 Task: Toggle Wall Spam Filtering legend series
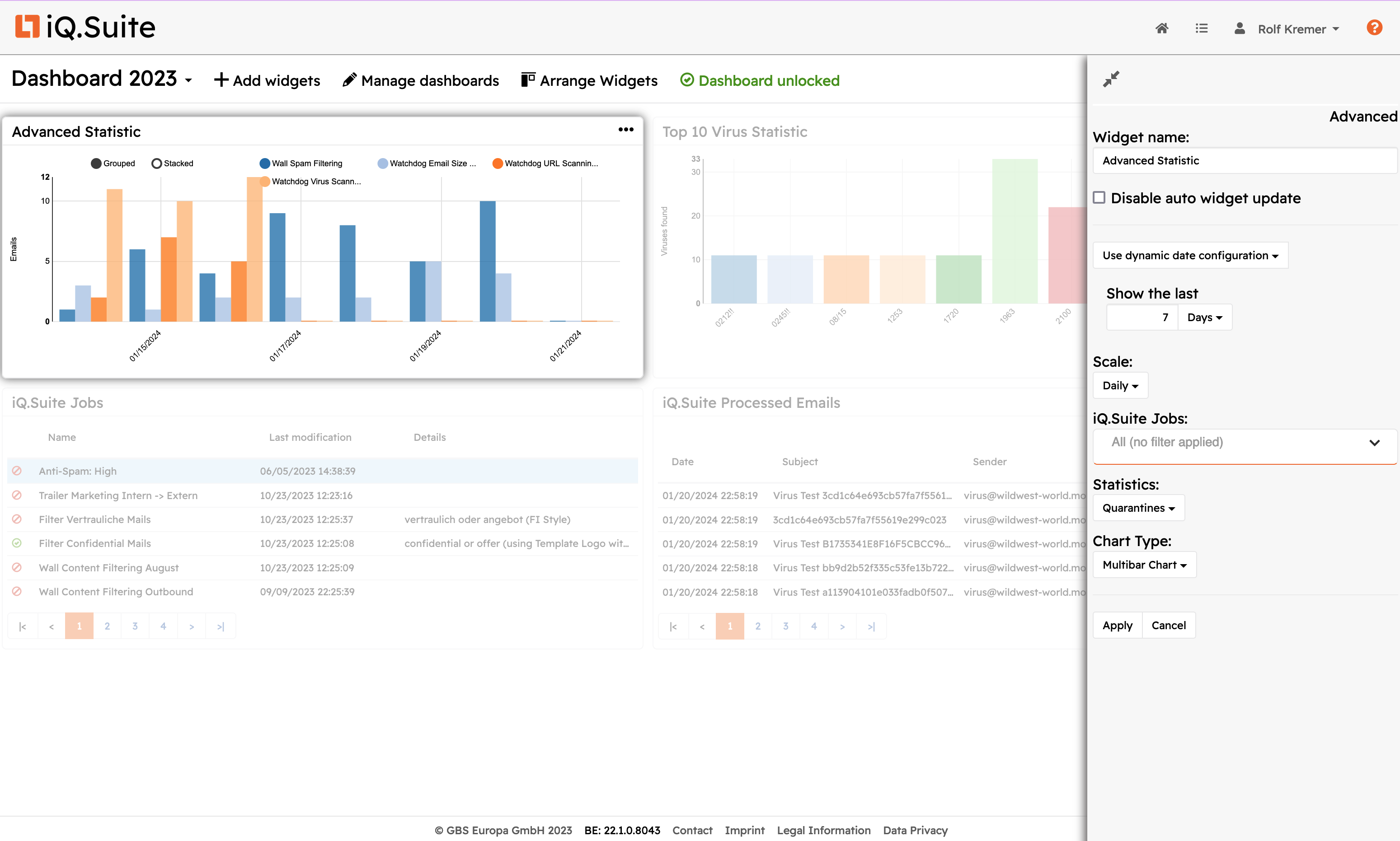click(x=301, y=163)
